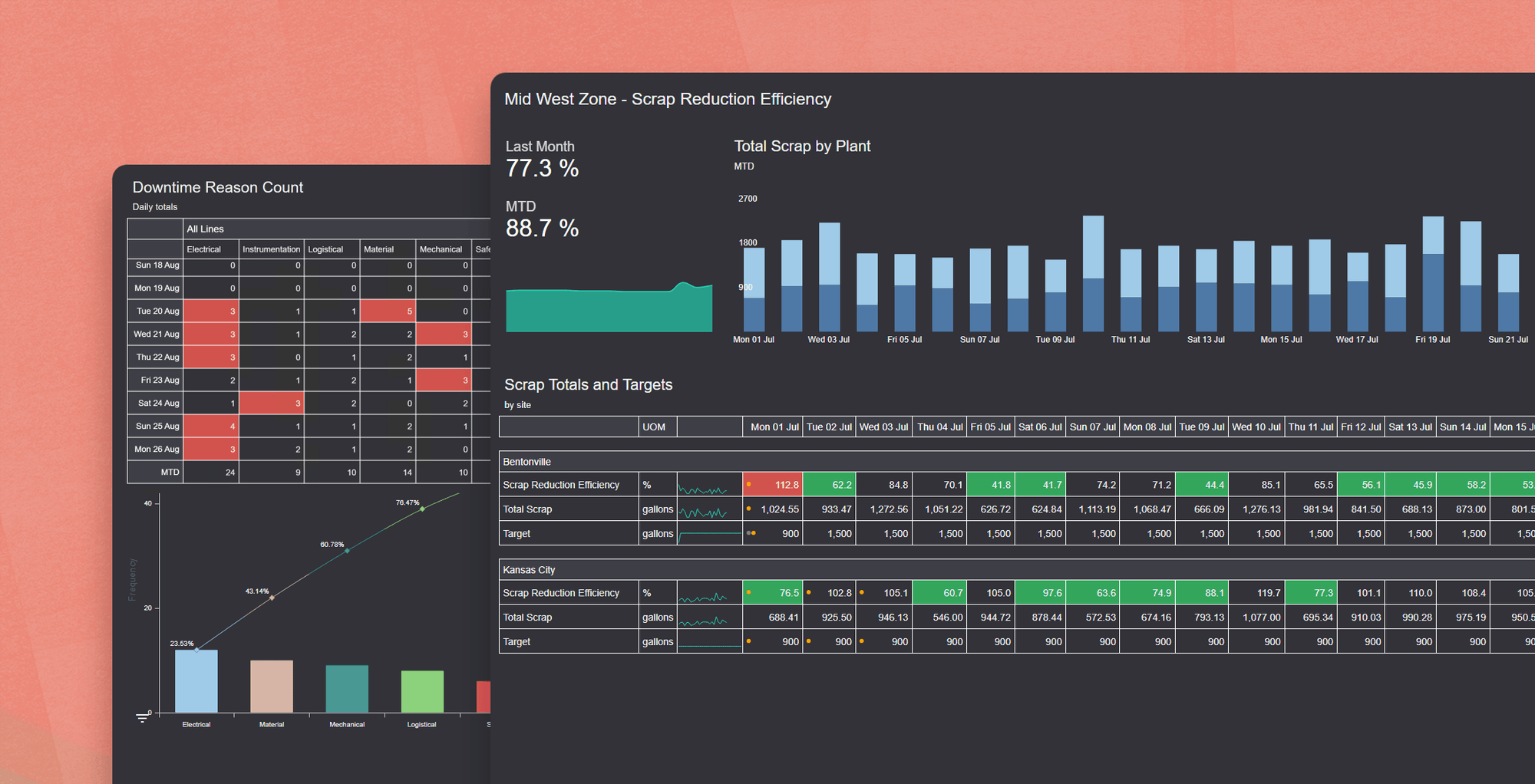Viewport: 1535px width, 784px height.
Task: Click the gray annotation dot in Bentonville's 900 Target cell
Action: click(x=750, y=533)
